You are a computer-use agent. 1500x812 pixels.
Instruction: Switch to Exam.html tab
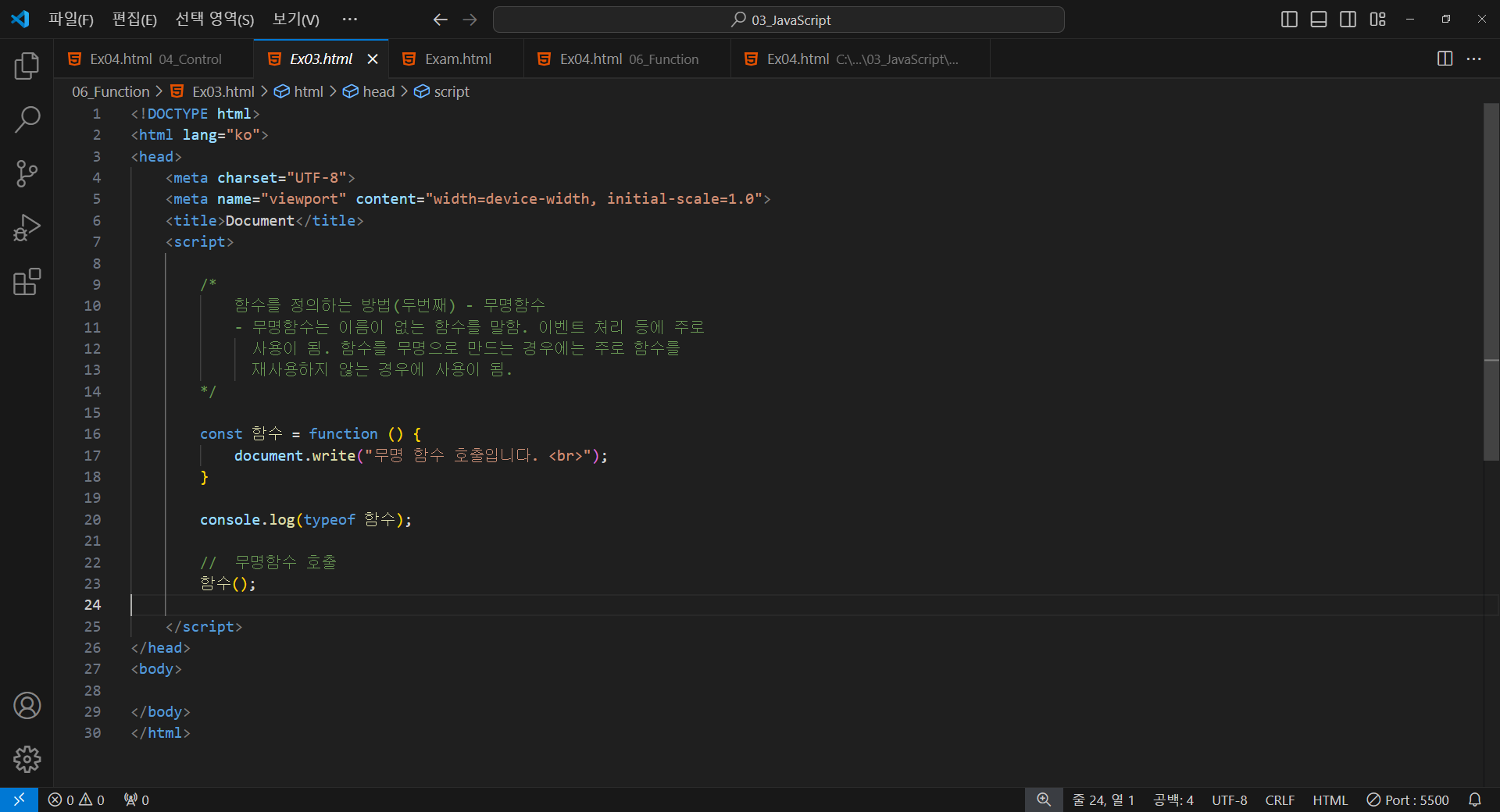coord(456,59)
